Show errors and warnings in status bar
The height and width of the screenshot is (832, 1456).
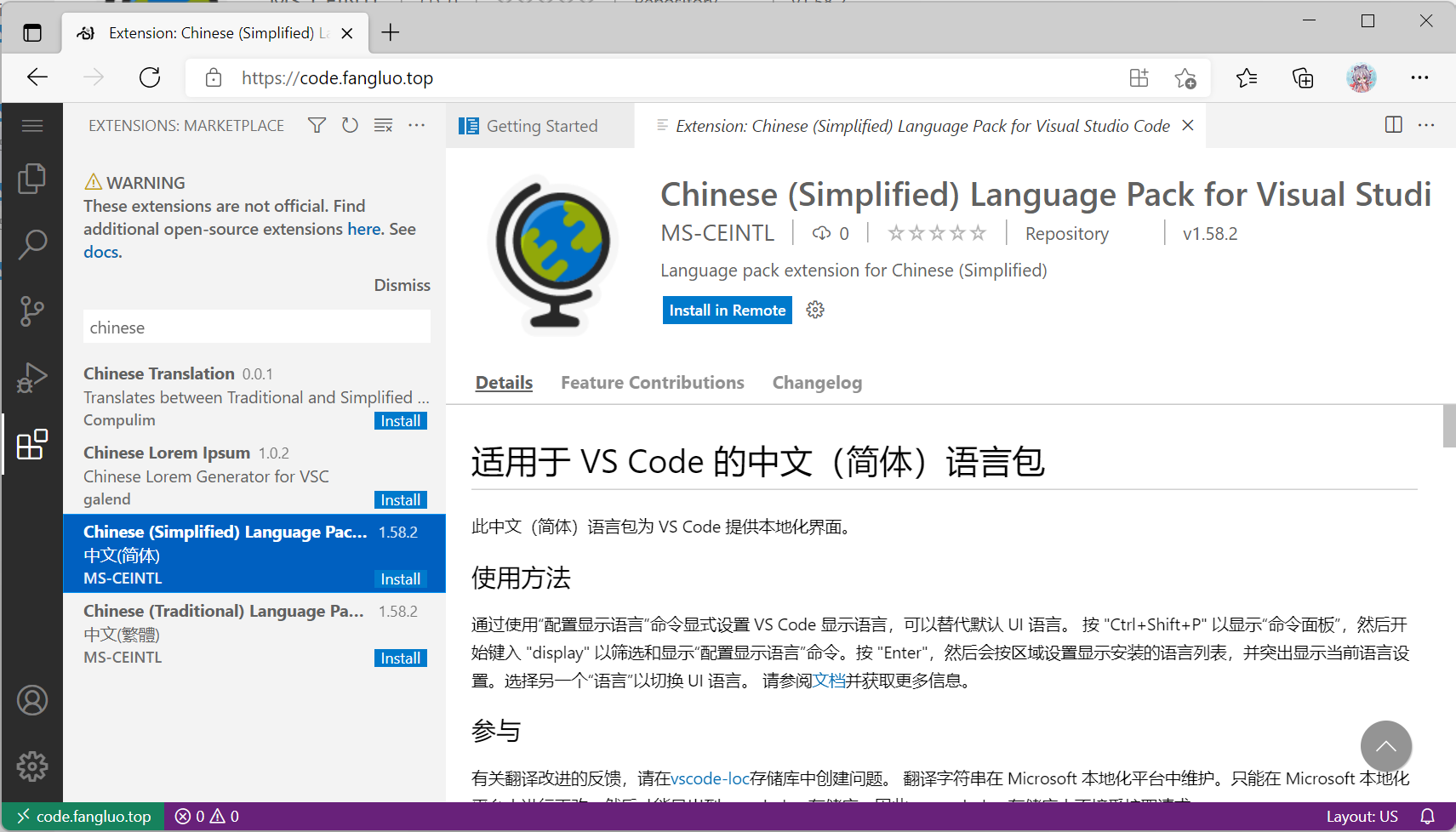point(207,817)
